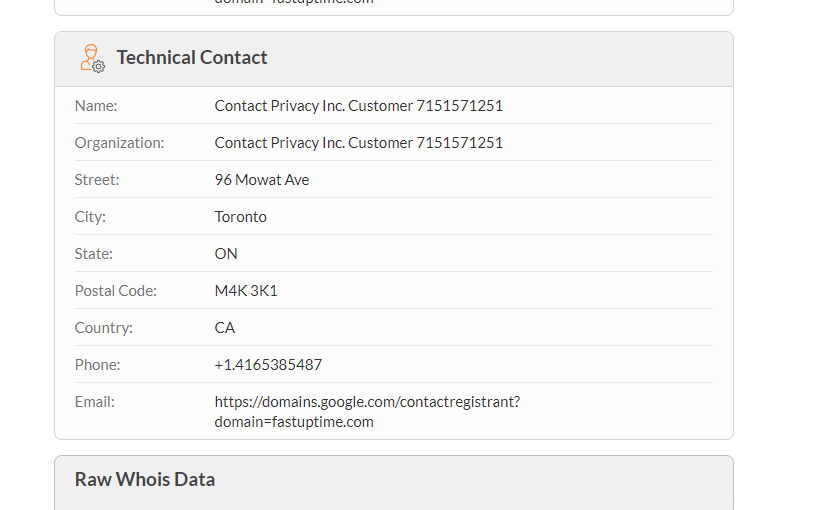The width and height of the screenshot is (840, 510).
Task: Click the Phone field label
Action: (97, 365)
